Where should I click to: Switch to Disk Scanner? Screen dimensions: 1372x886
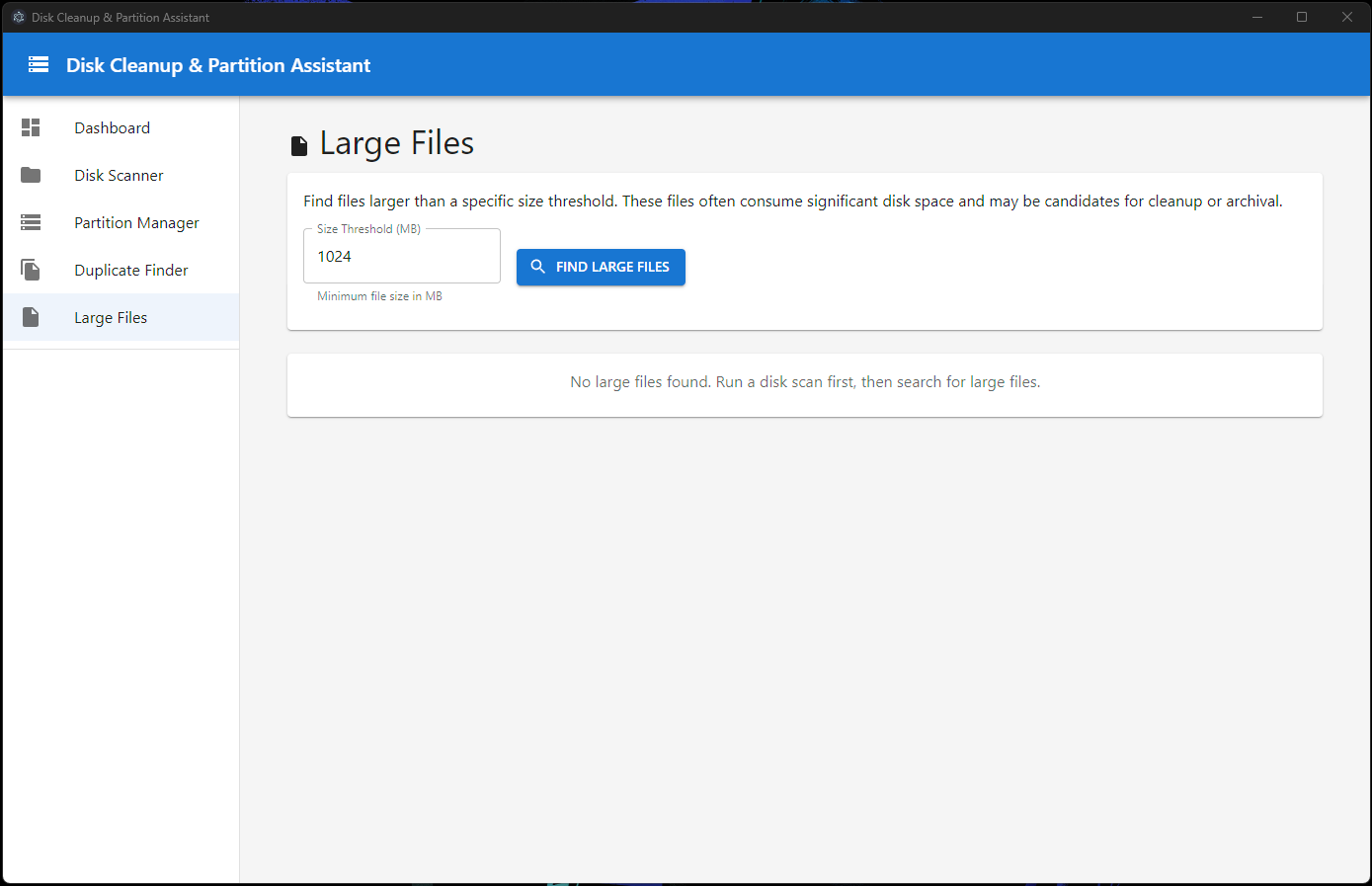point(119,175)
